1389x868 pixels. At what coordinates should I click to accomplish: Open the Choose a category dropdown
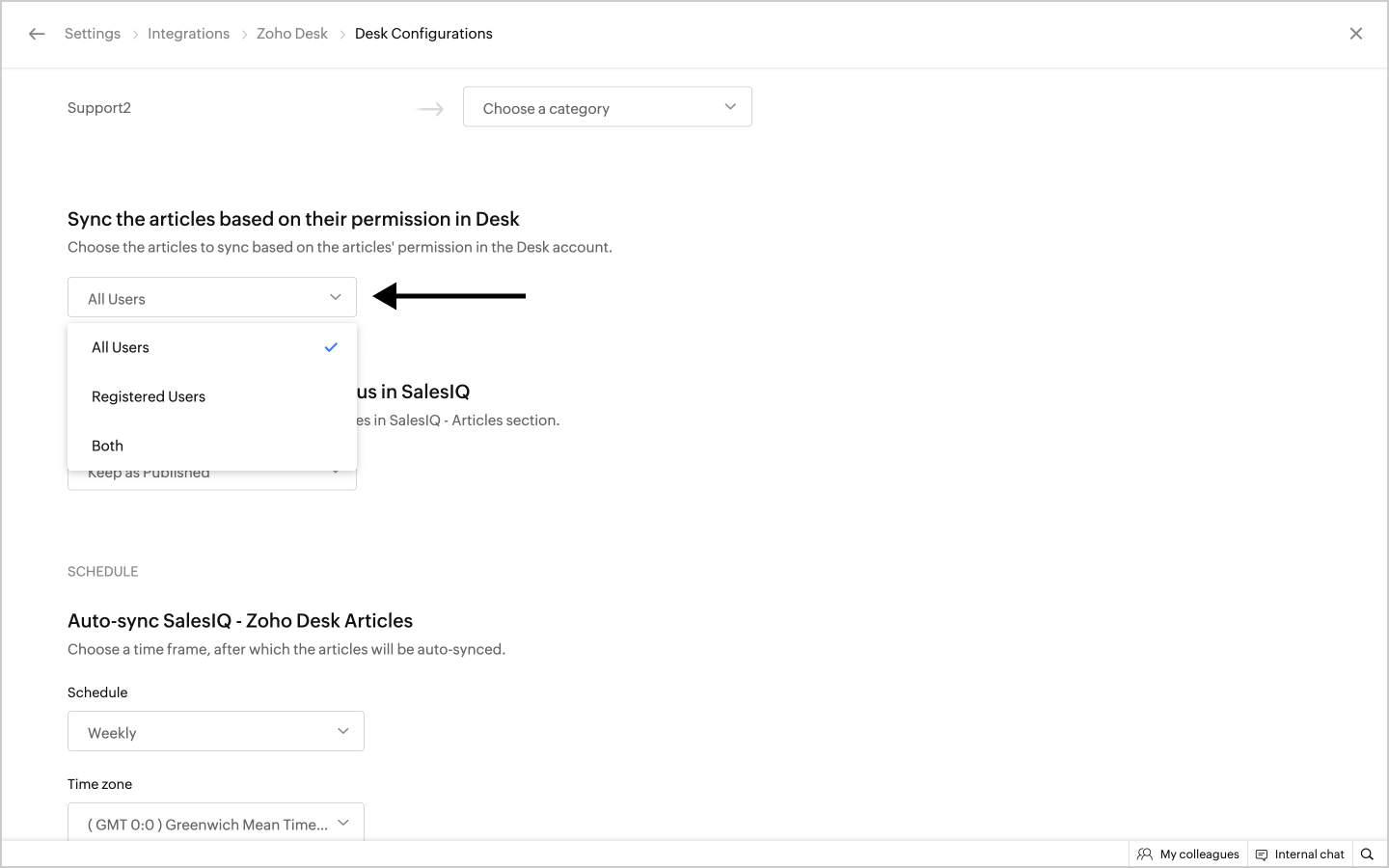(608, 107)
